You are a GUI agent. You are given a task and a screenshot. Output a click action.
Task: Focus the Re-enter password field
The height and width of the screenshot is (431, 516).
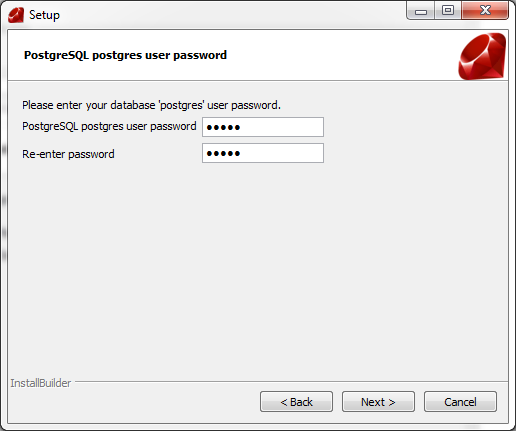(263, 153)
